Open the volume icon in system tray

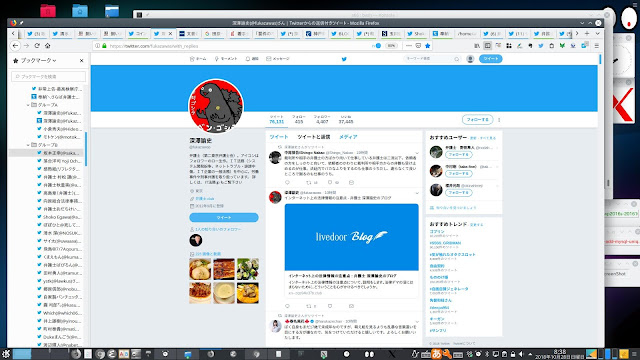(x=521, y=354)
